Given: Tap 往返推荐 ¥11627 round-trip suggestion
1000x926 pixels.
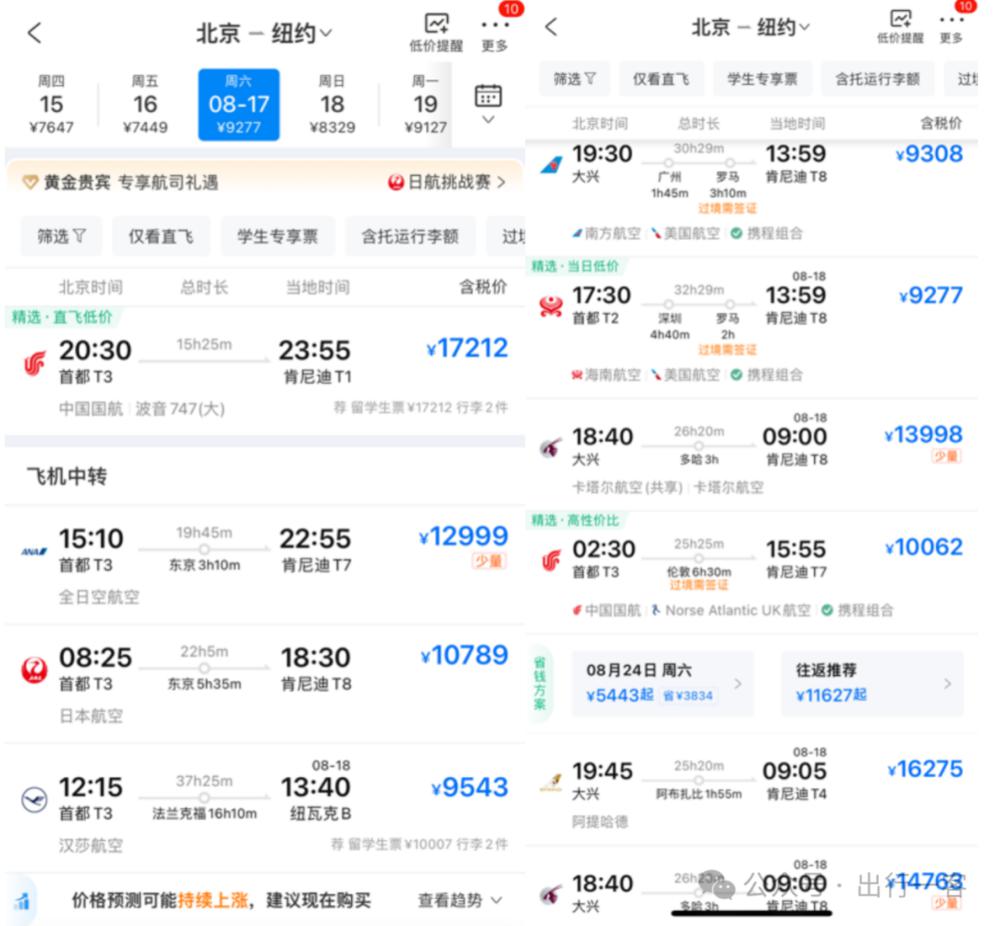Looking at the screenshot, I should (872, 683).
